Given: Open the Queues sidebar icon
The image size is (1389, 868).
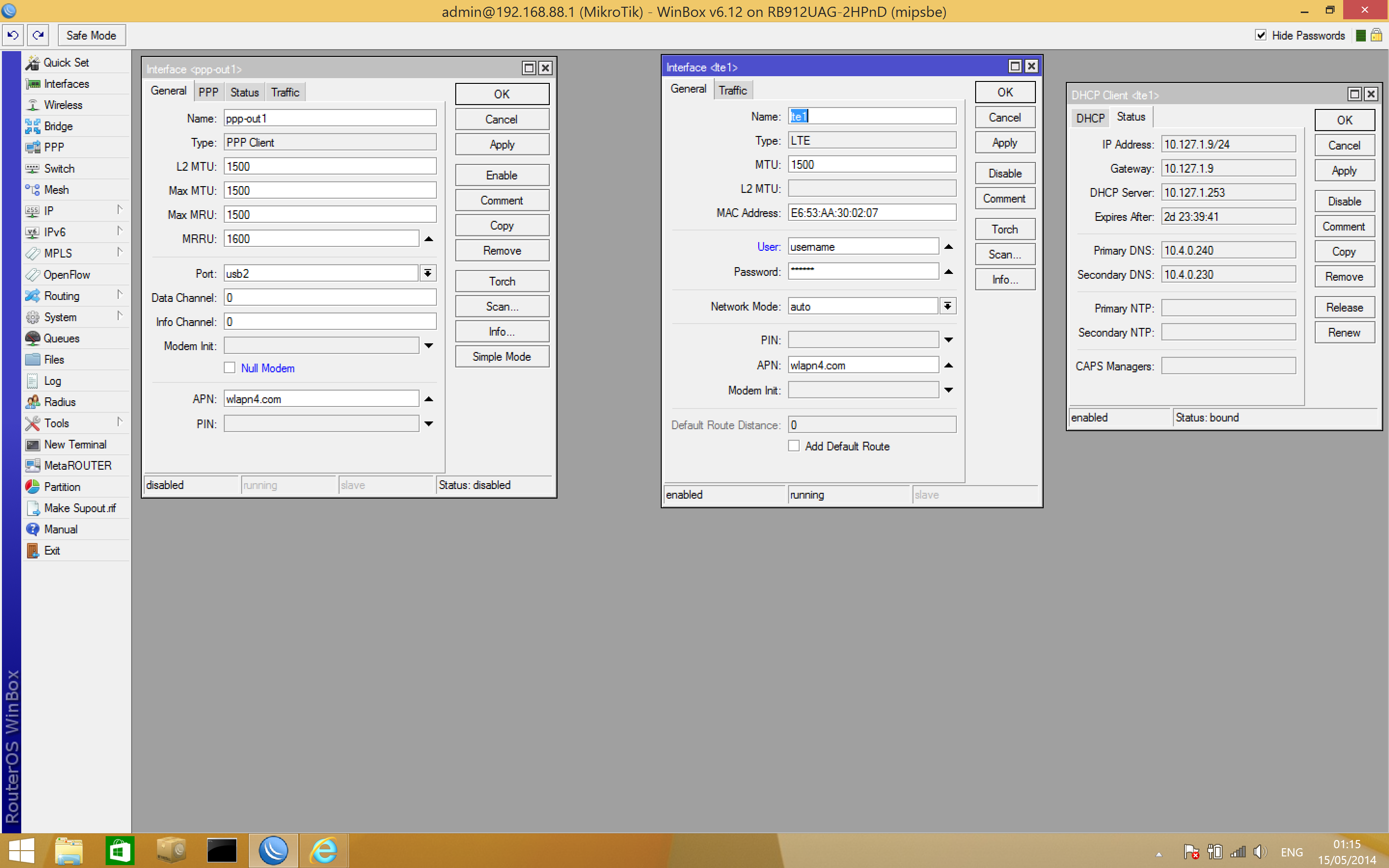Looking at the screenshot, I should click(33, 339).
